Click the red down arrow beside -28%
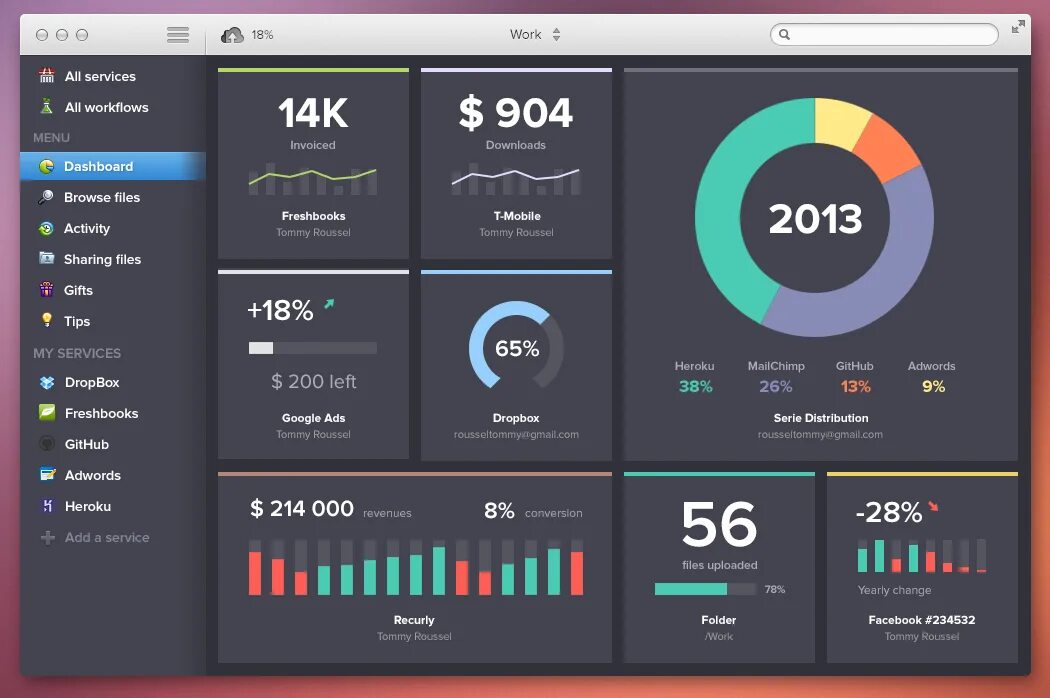This screenshot has width=1050, height=698. (933, 506)
